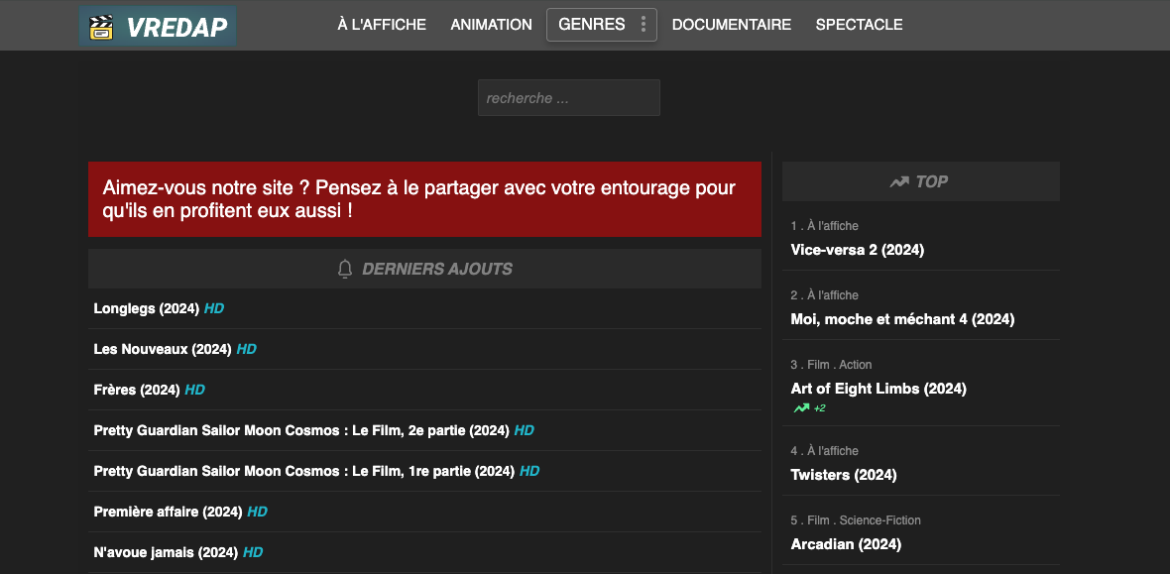Select the SPECTACLE menu item
Image resolution: width=1170 pixels, height=574 pixels.
point(859,25)
